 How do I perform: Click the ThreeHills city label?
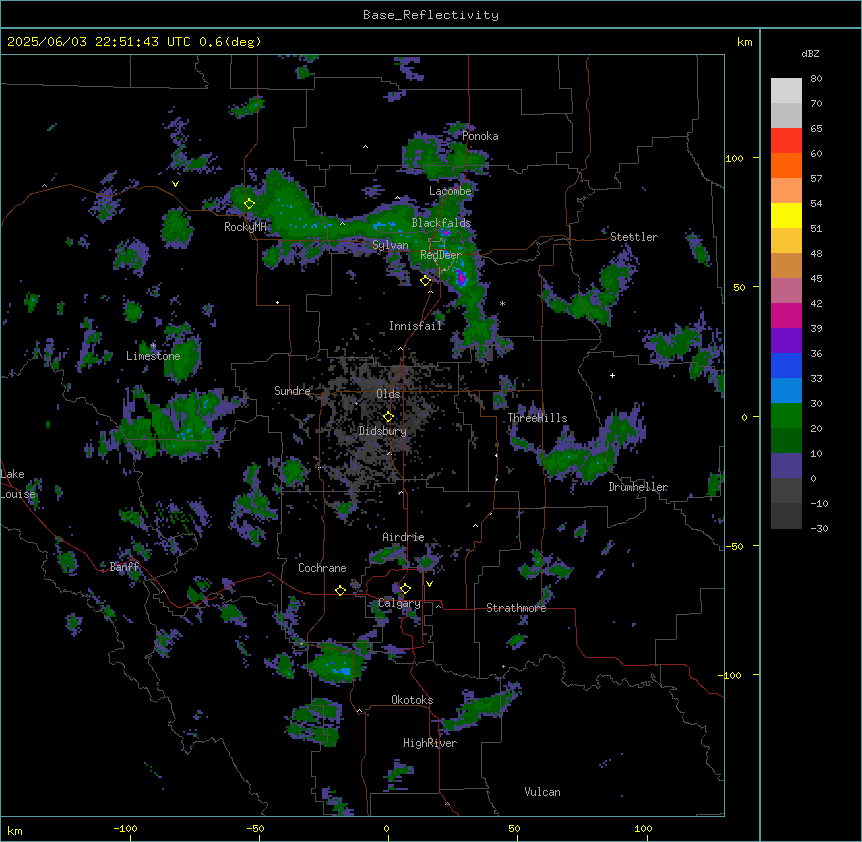[x=538, y=418]
